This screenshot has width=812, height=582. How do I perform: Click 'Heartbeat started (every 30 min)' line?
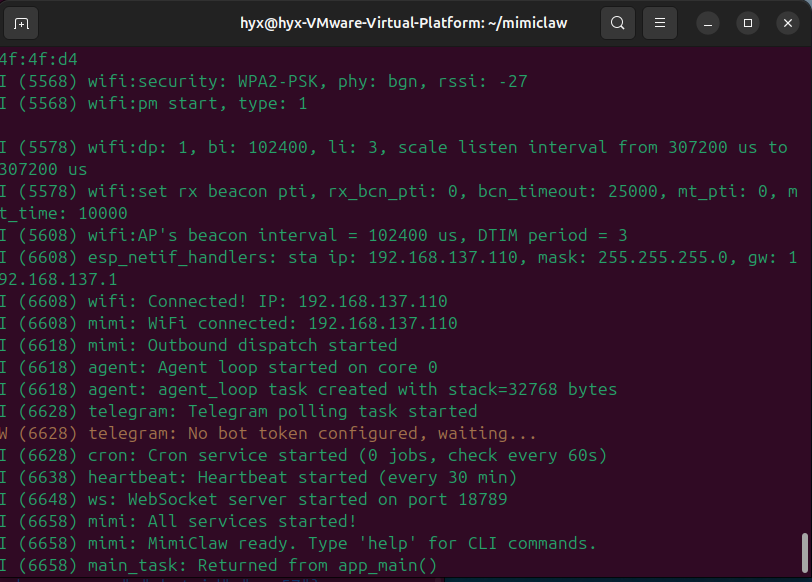(x=258, y=477)
